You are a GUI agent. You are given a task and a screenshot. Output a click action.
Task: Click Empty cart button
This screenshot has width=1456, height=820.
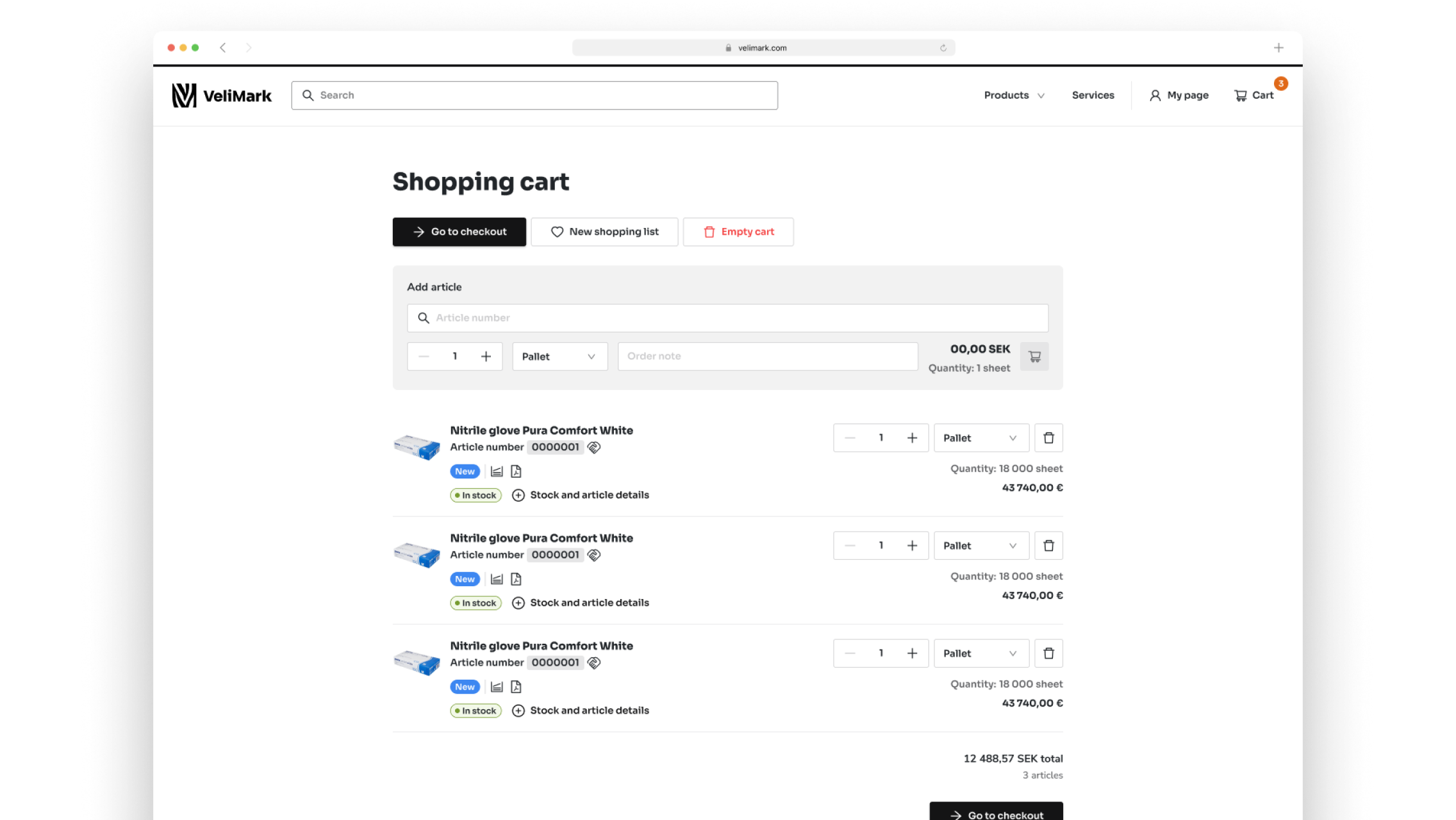pyautogui.click(x=738, y=231)
